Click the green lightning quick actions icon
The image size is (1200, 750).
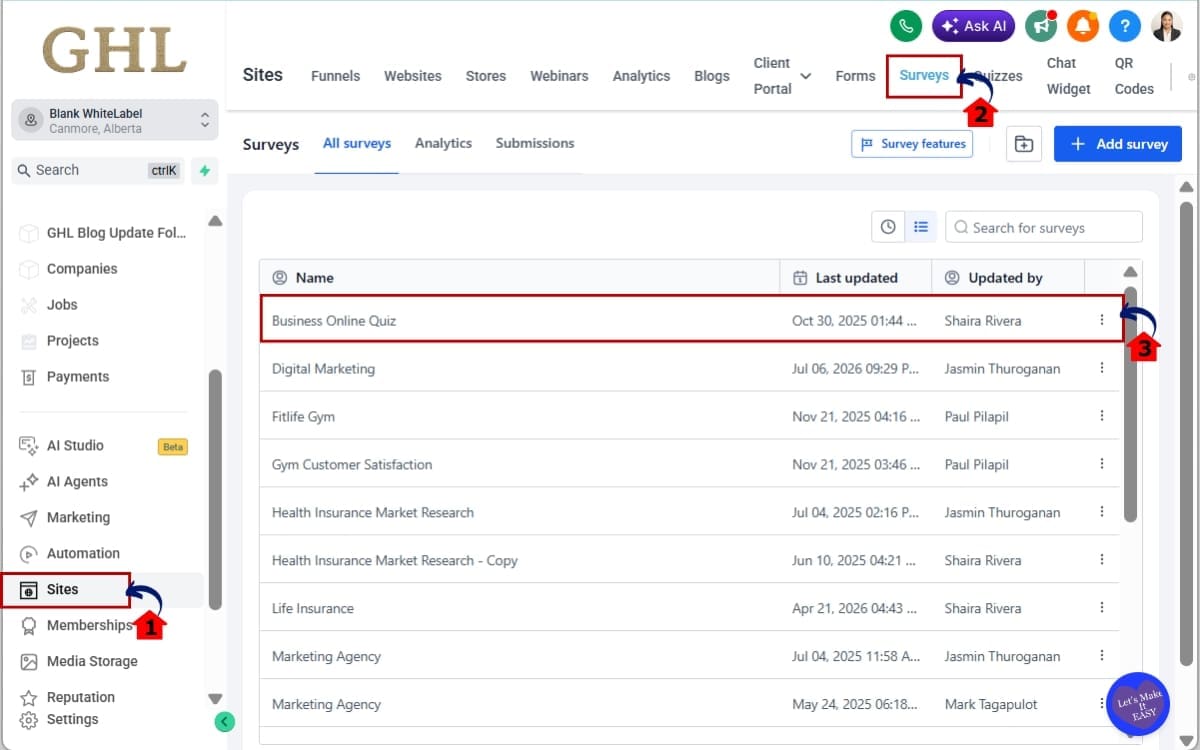tap(205, 170)
